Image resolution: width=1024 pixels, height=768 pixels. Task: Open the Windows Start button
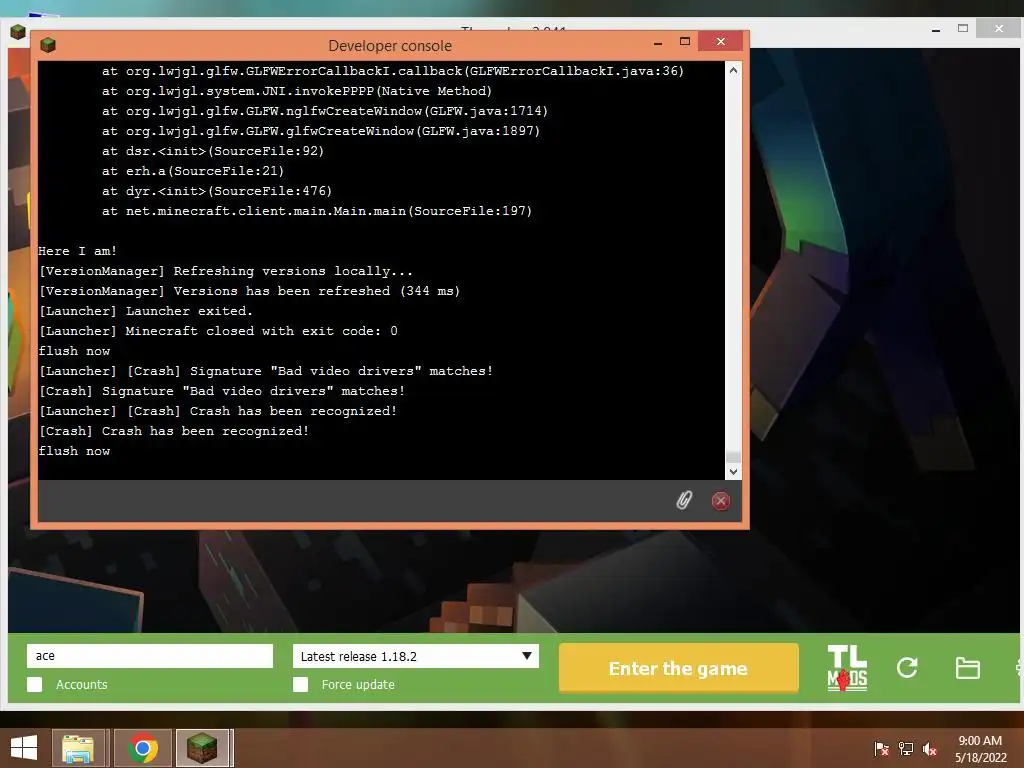24,748
